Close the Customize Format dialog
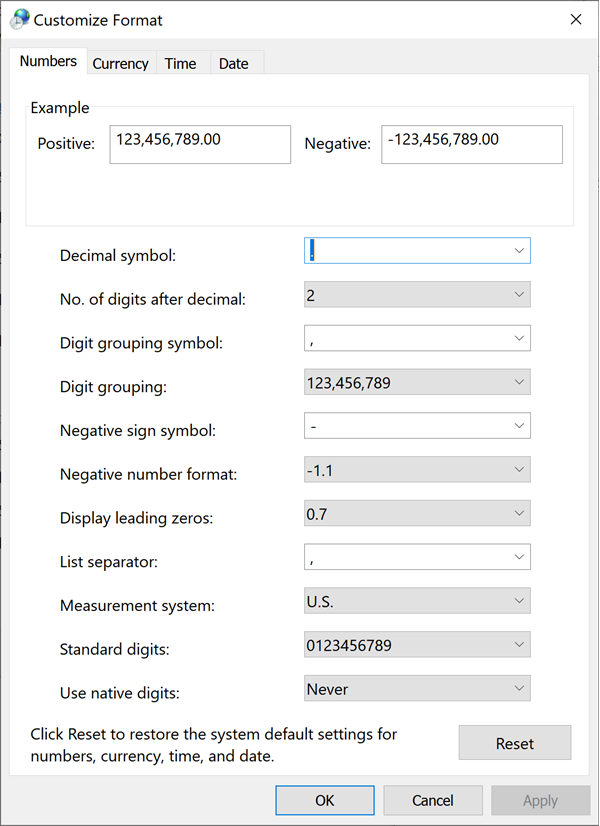Image resolution: width=600 pixels, height=826 pixels. click(575, 20)
